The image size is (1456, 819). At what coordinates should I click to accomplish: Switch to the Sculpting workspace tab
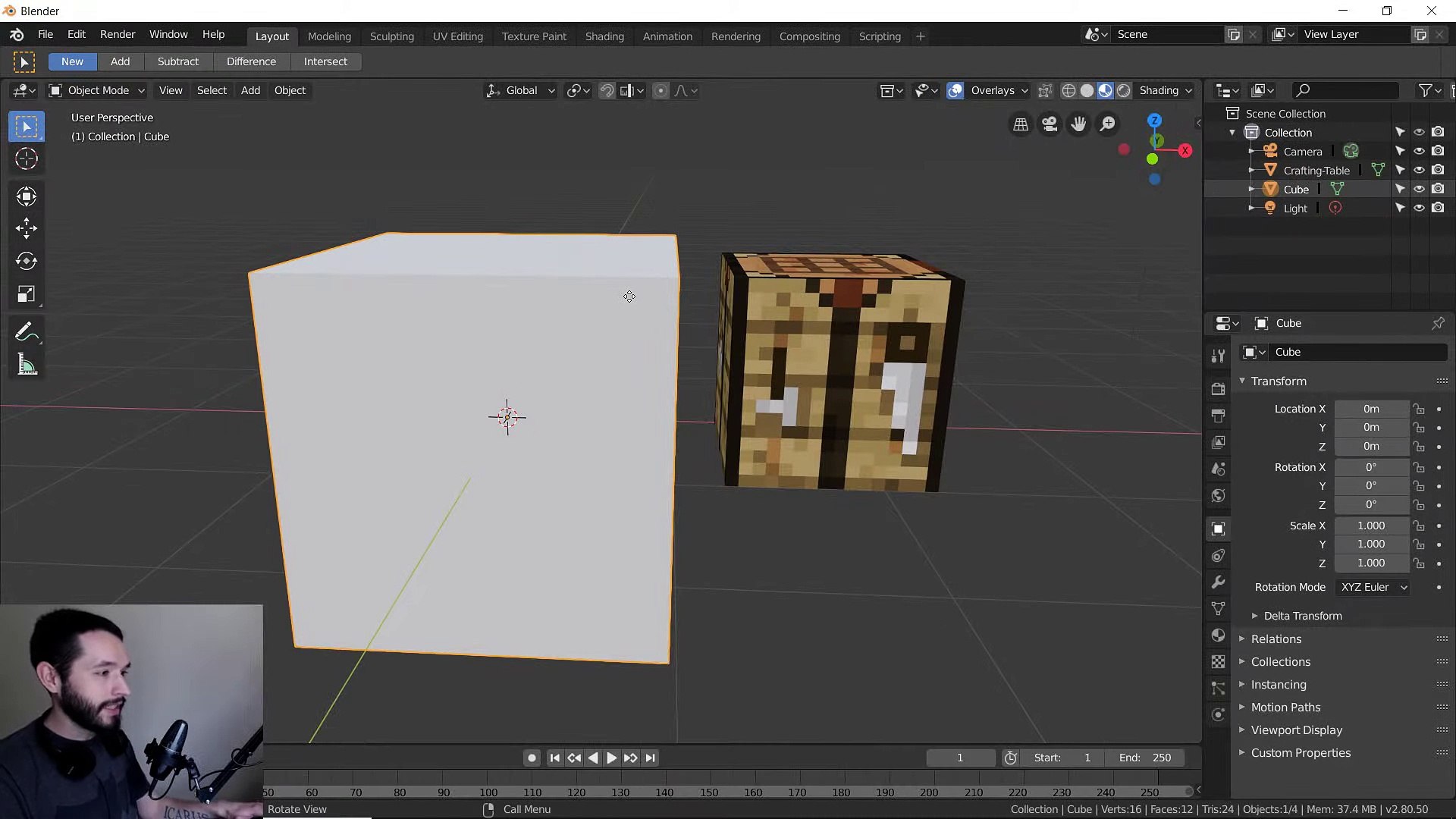(x=391, y=36)
